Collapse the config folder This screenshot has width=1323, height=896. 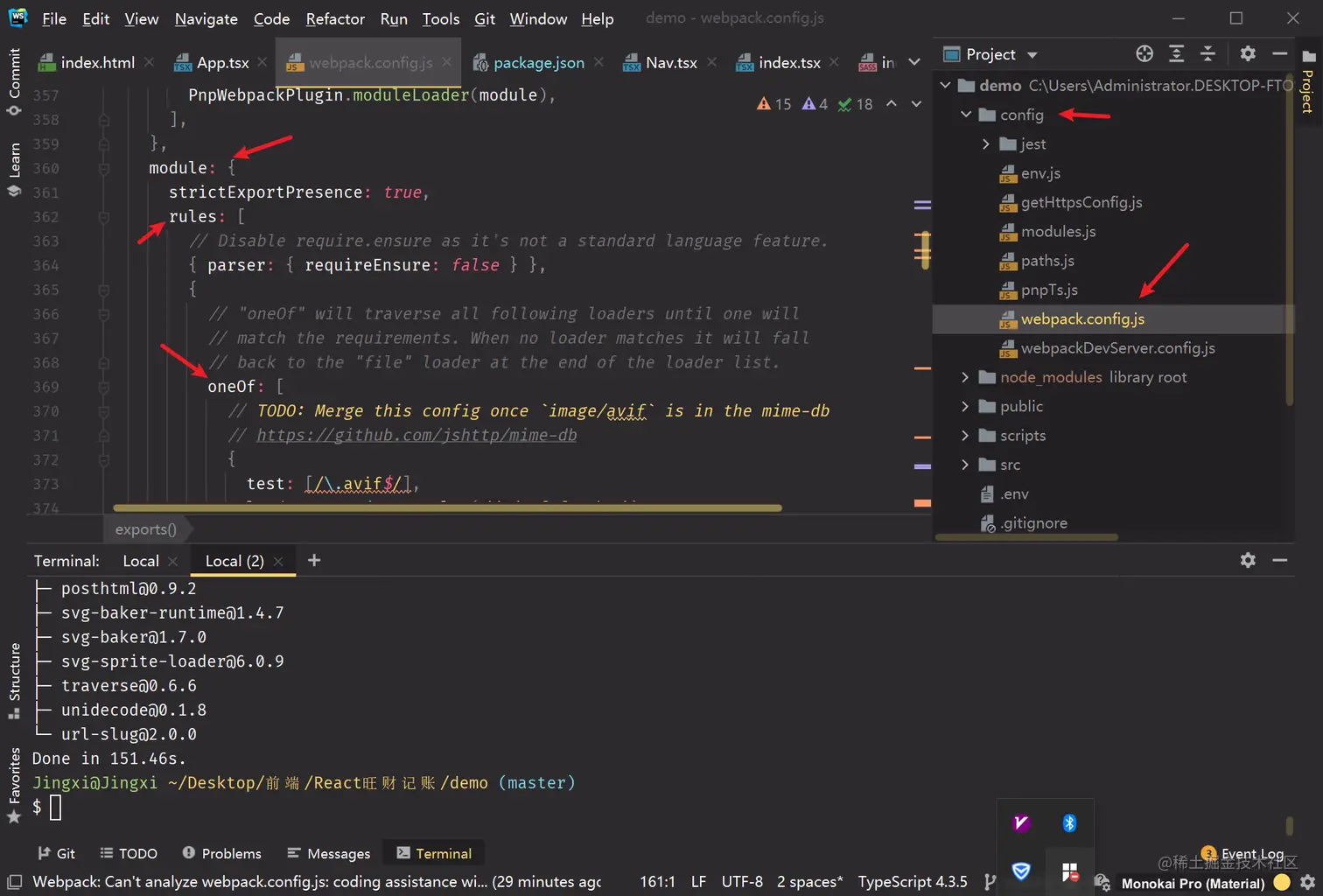pos(966,115)
